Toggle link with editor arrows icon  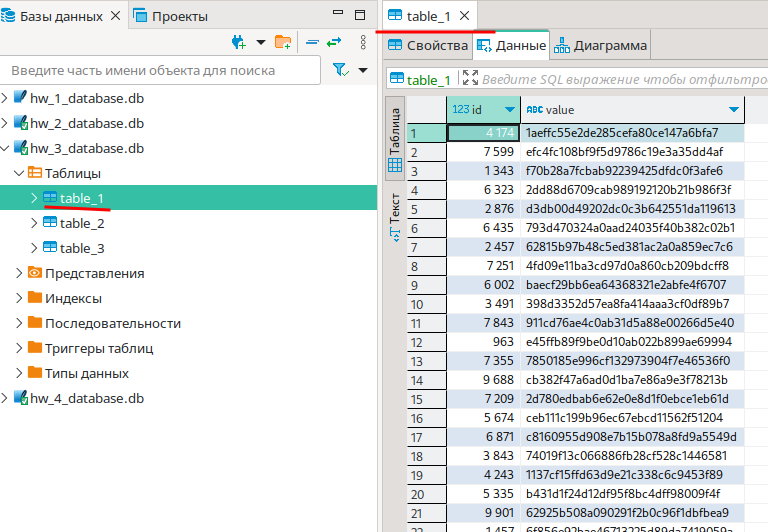334,43
